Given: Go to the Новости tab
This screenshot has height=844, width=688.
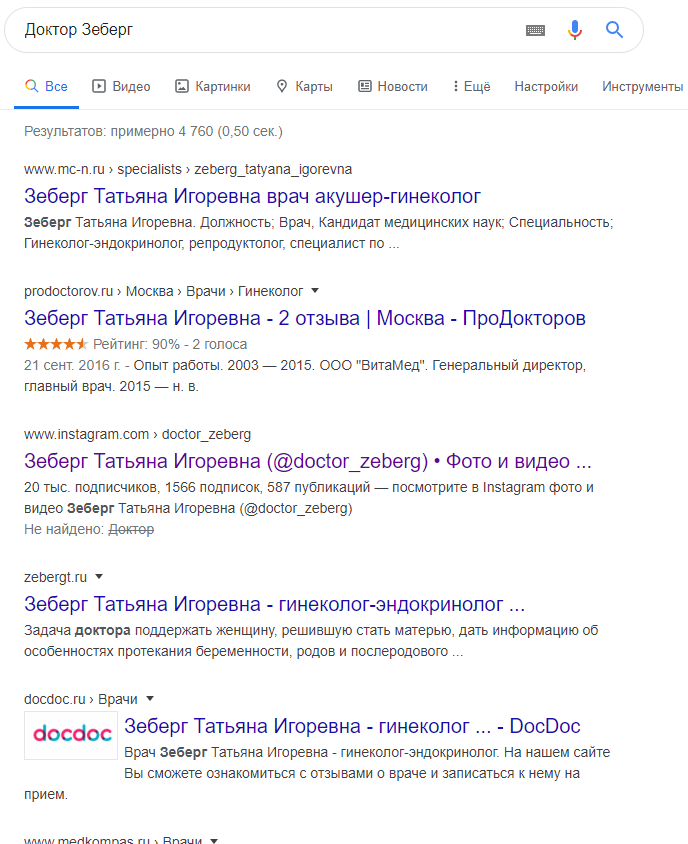Looking at the screenshot, I should [393, 86].
